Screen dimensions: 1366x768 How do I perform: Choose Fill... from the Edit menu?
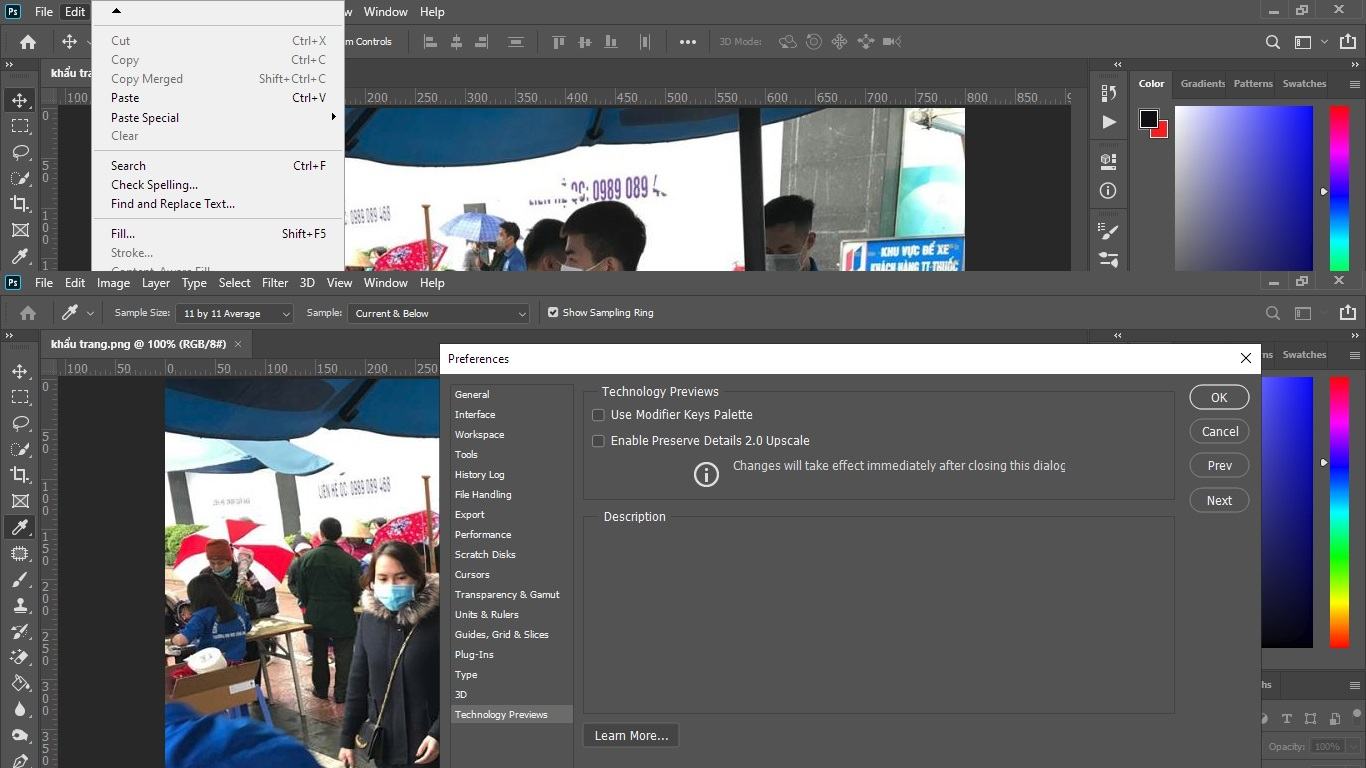click(x=123, y=234)
